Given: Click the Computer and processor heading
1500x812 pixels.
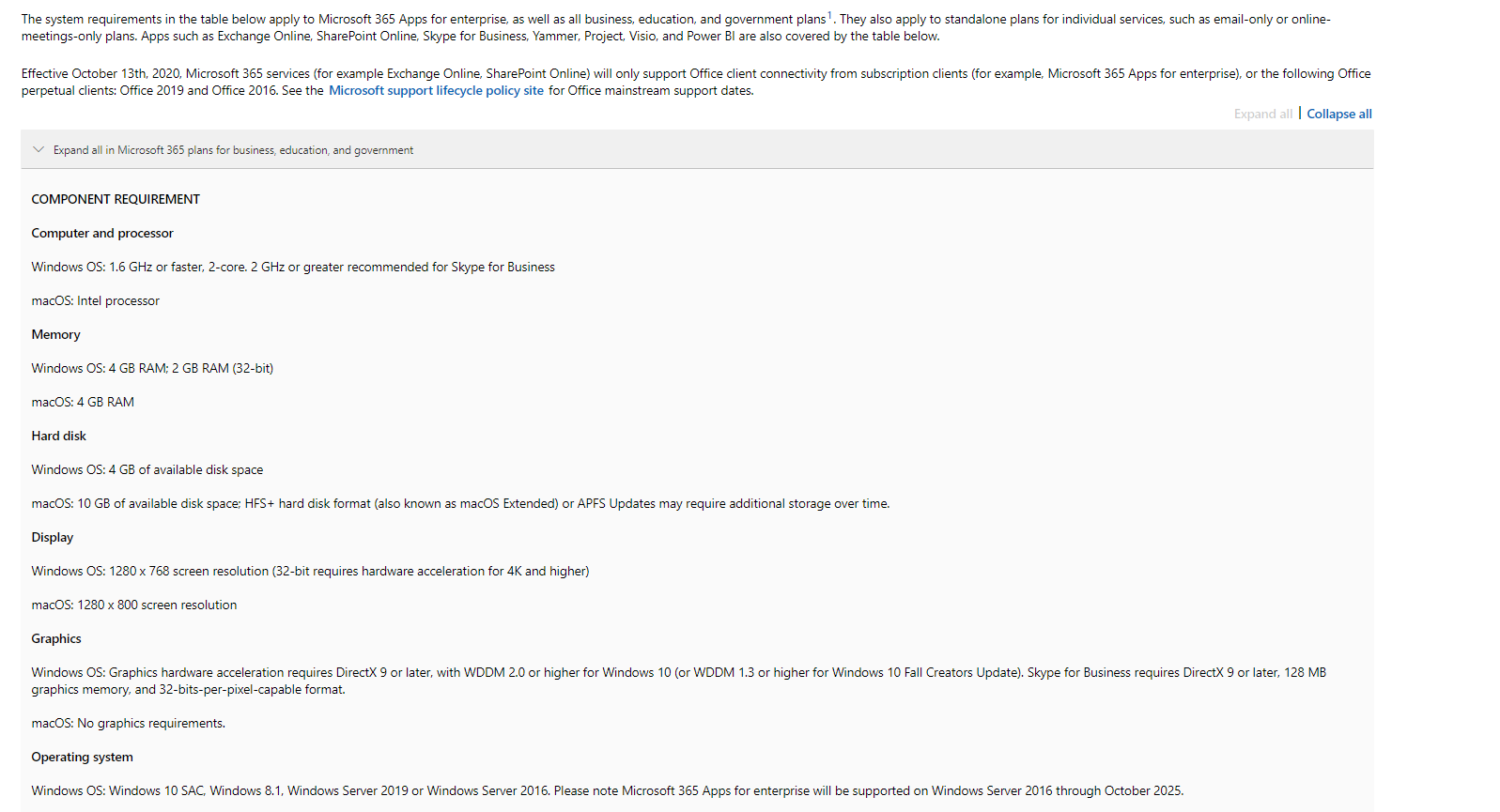Looking at the screenshot, I should click(x=102, y=233).
